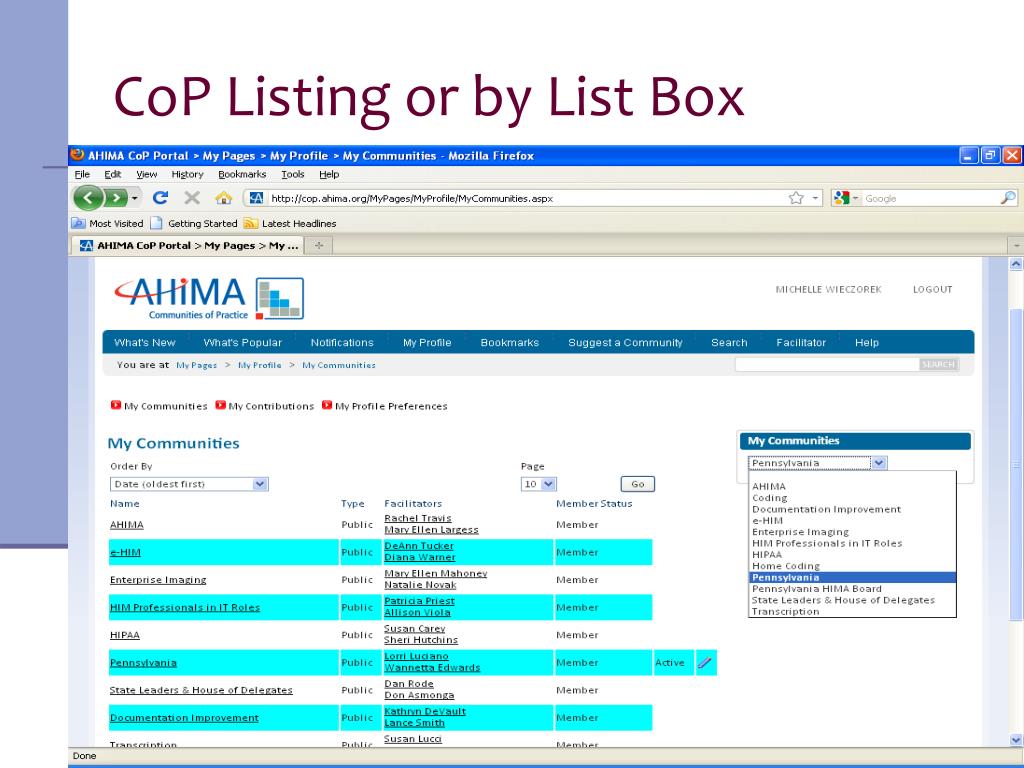Open facilitator Dan Rode link
Screen dimensions: 1024x768
[409, 684]
